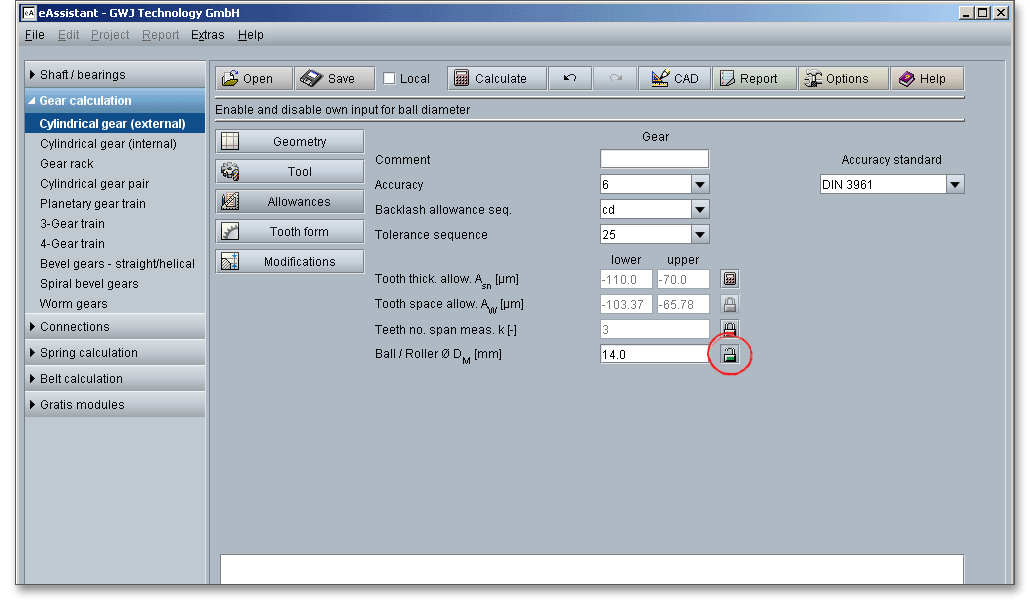Click the undo arrow in the toolbar
This screenshot has height=600, width=1030.
(x=570, y=79)
